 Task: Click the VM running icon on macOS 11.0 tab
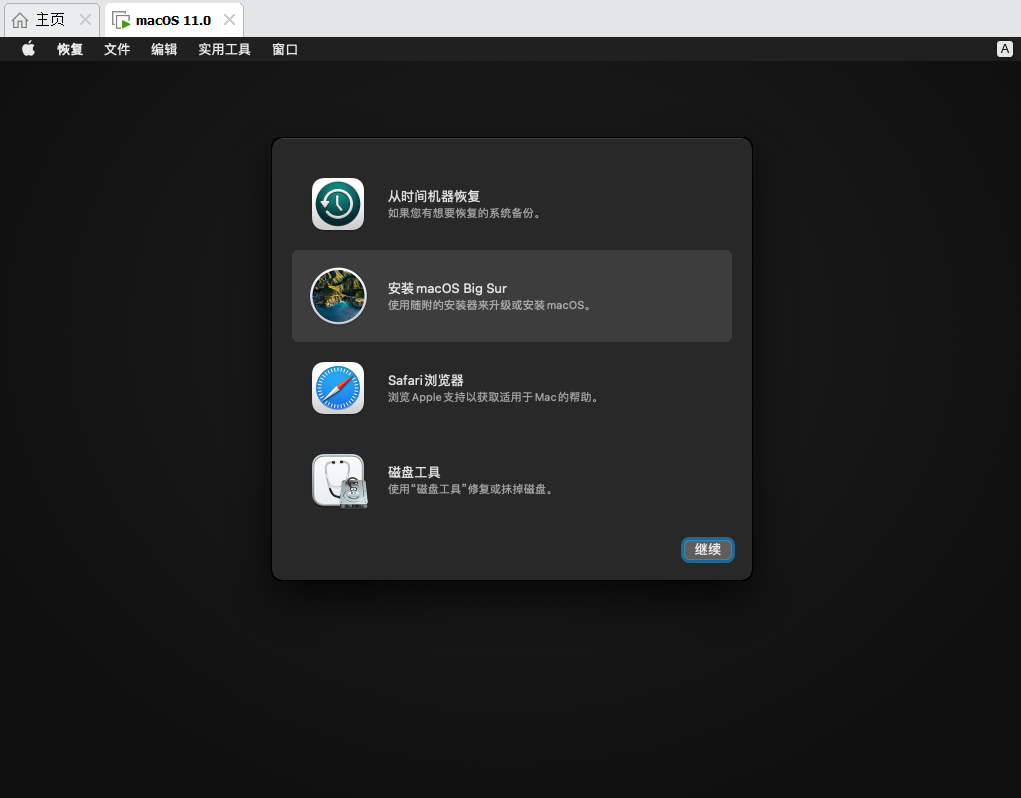(x=121, y=20)
